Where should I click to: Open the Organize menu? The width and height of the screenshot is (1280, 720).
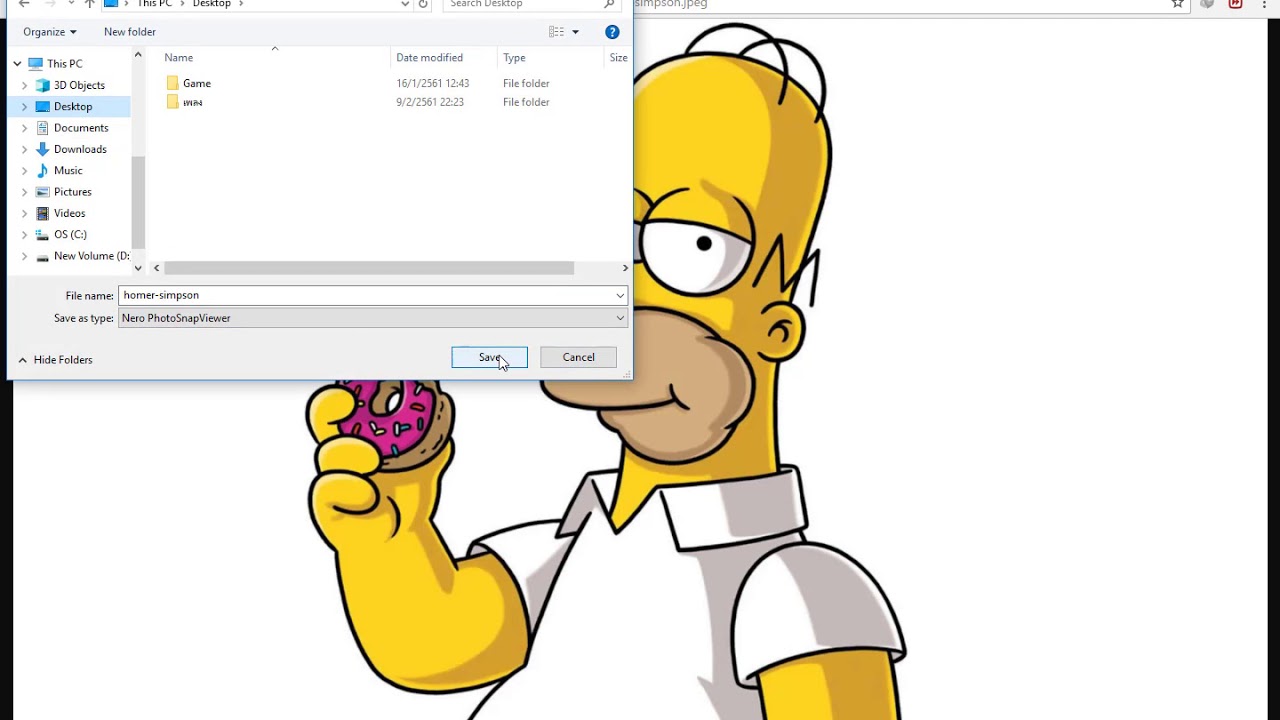coord(49,32)
